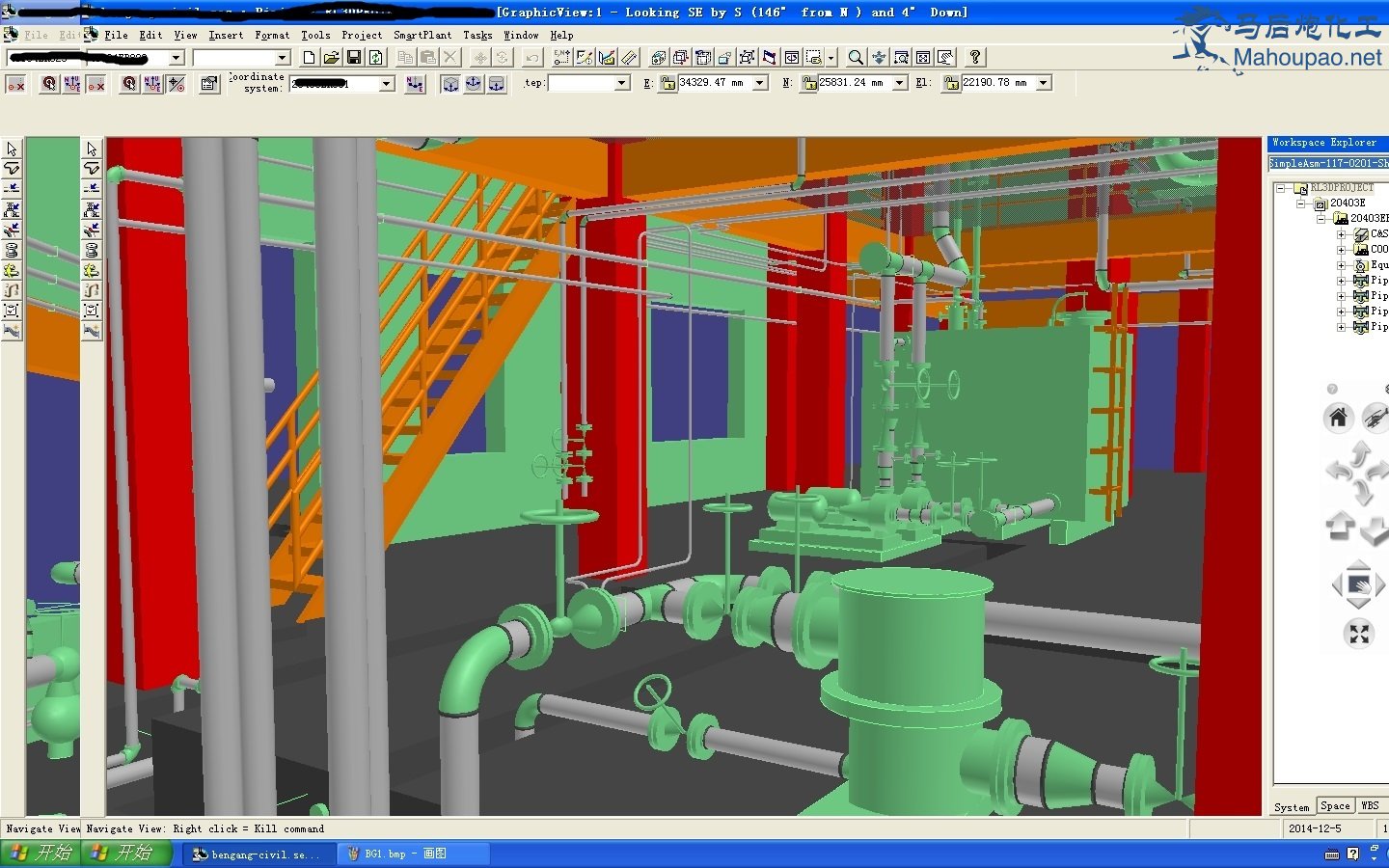Click the E value field 34329.47 mm
Screen dimensions: 1389x868
pyautogui.click(x=715, y=84)
